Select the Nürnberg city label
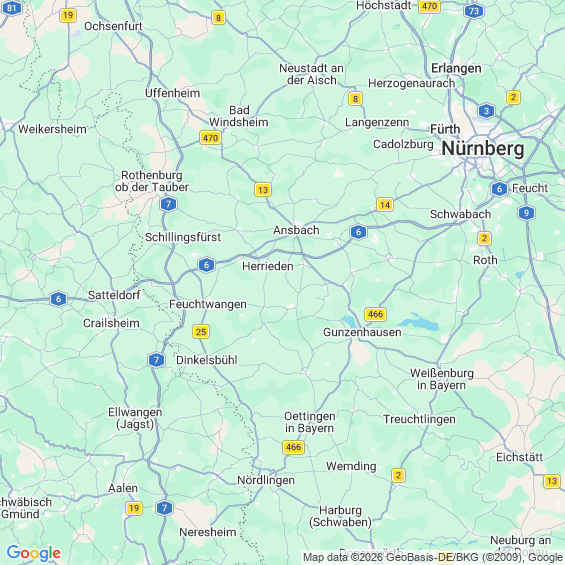This screenshot has width=565, height=565. [x=483, y=148]
